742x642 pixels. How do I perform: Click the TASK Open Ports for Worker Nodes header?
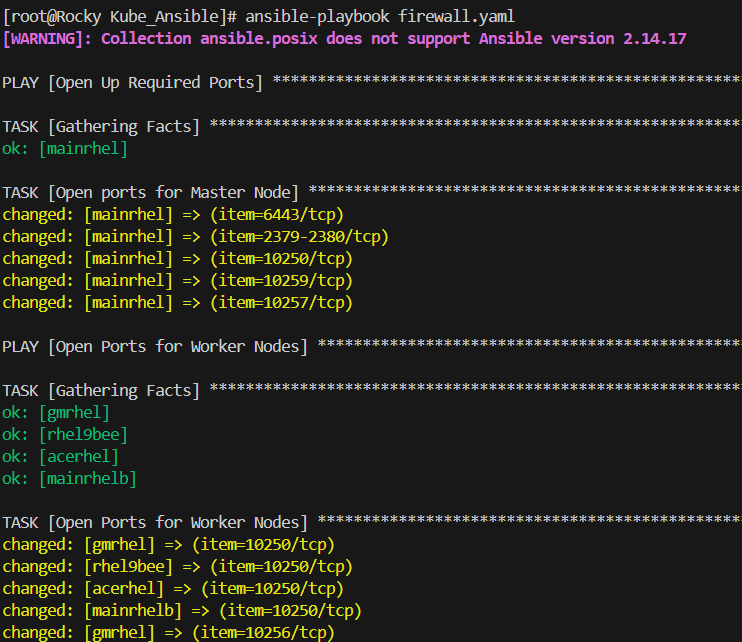(155, 522)
